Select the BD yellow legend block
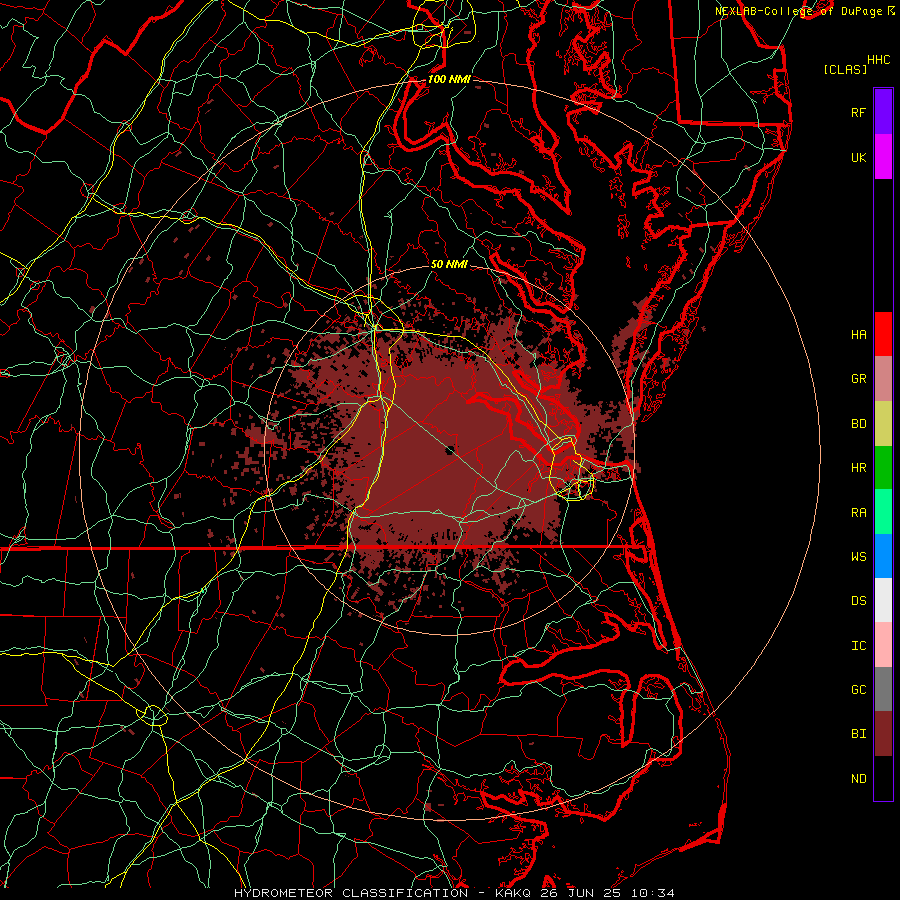Image resolution: width=900 pixels, height=900 pixels. point(883,424)
